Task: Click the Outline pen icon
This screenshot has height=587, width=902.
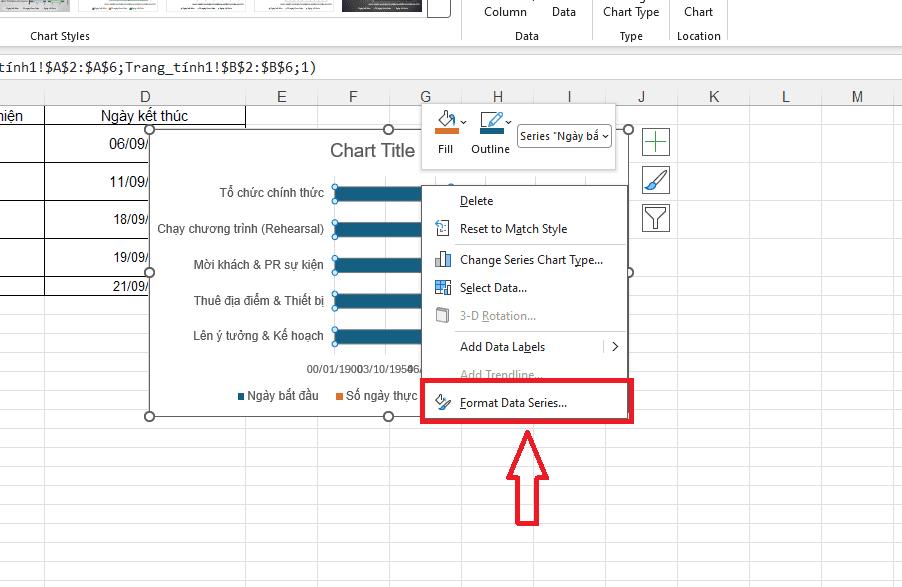Action: tap(492, 123)
